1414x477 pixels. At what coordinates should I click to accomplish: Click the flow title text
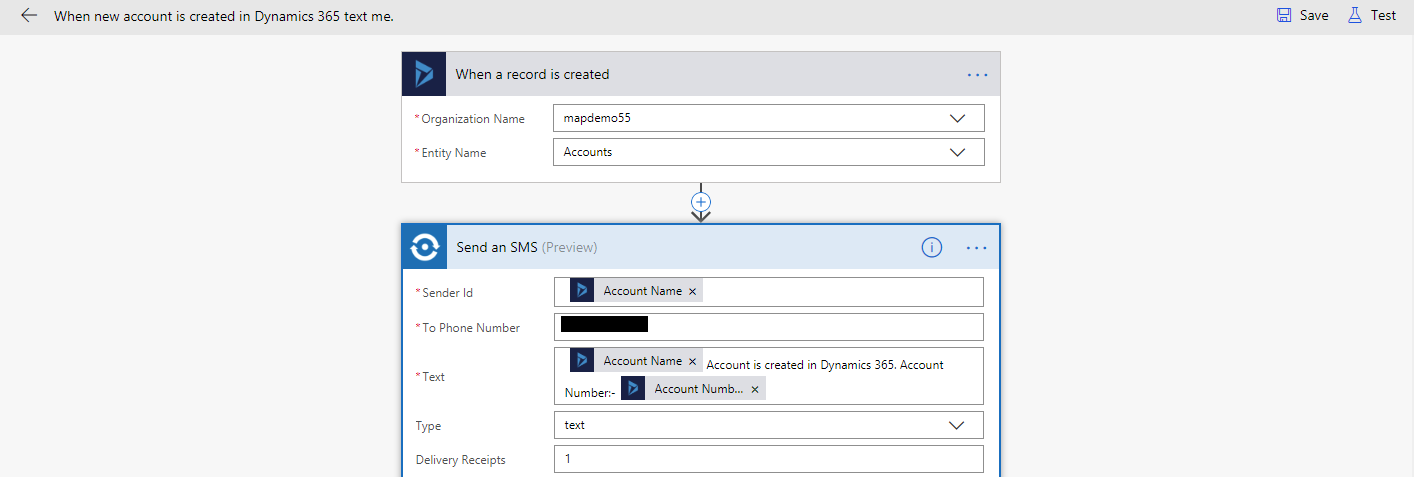coord(223,16)
